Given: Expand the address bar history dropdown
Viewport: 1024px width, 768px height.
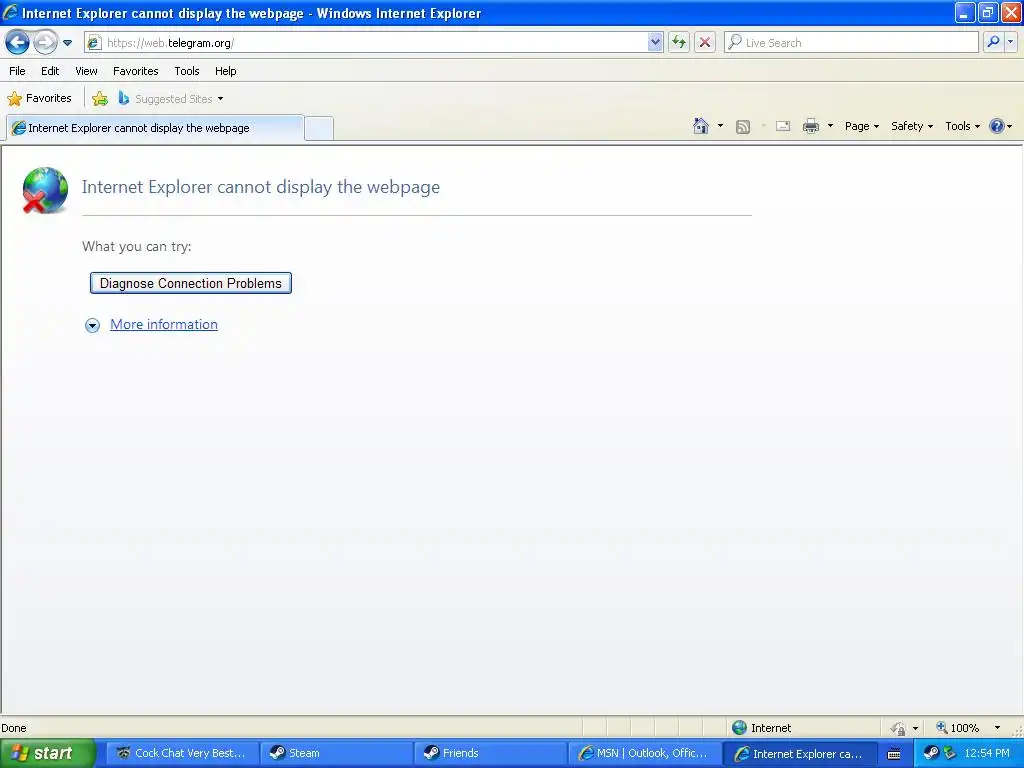Looking at the screenshot, I should tap(655, 42).
